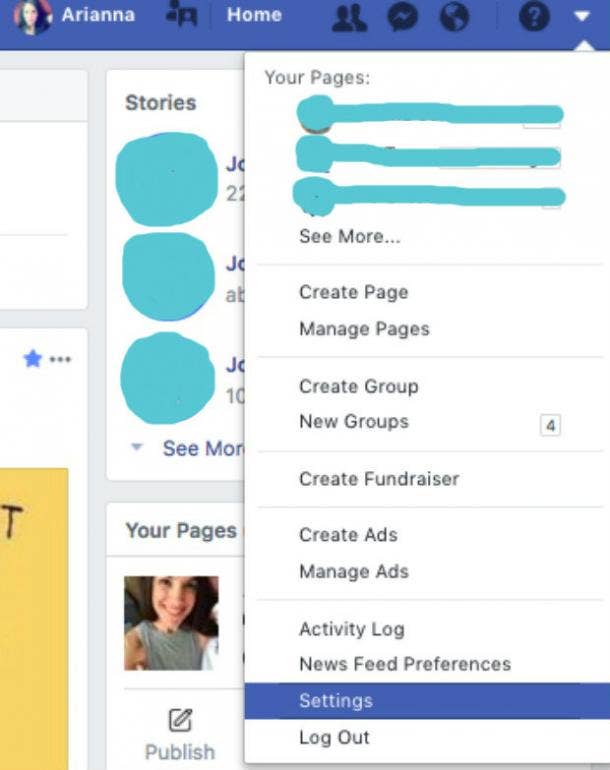610x770 pixels.
Task: Open Activity Log from menu
Action: tap(352, 629)
